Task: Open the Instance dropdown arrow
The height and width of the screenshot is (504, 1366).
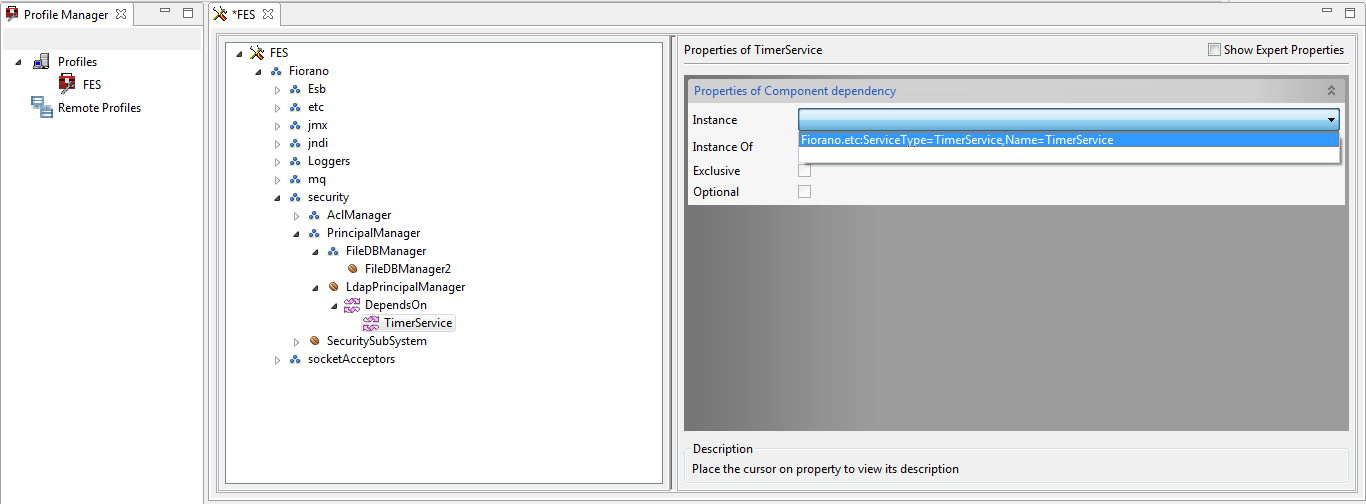Action: pos(1331,120)
